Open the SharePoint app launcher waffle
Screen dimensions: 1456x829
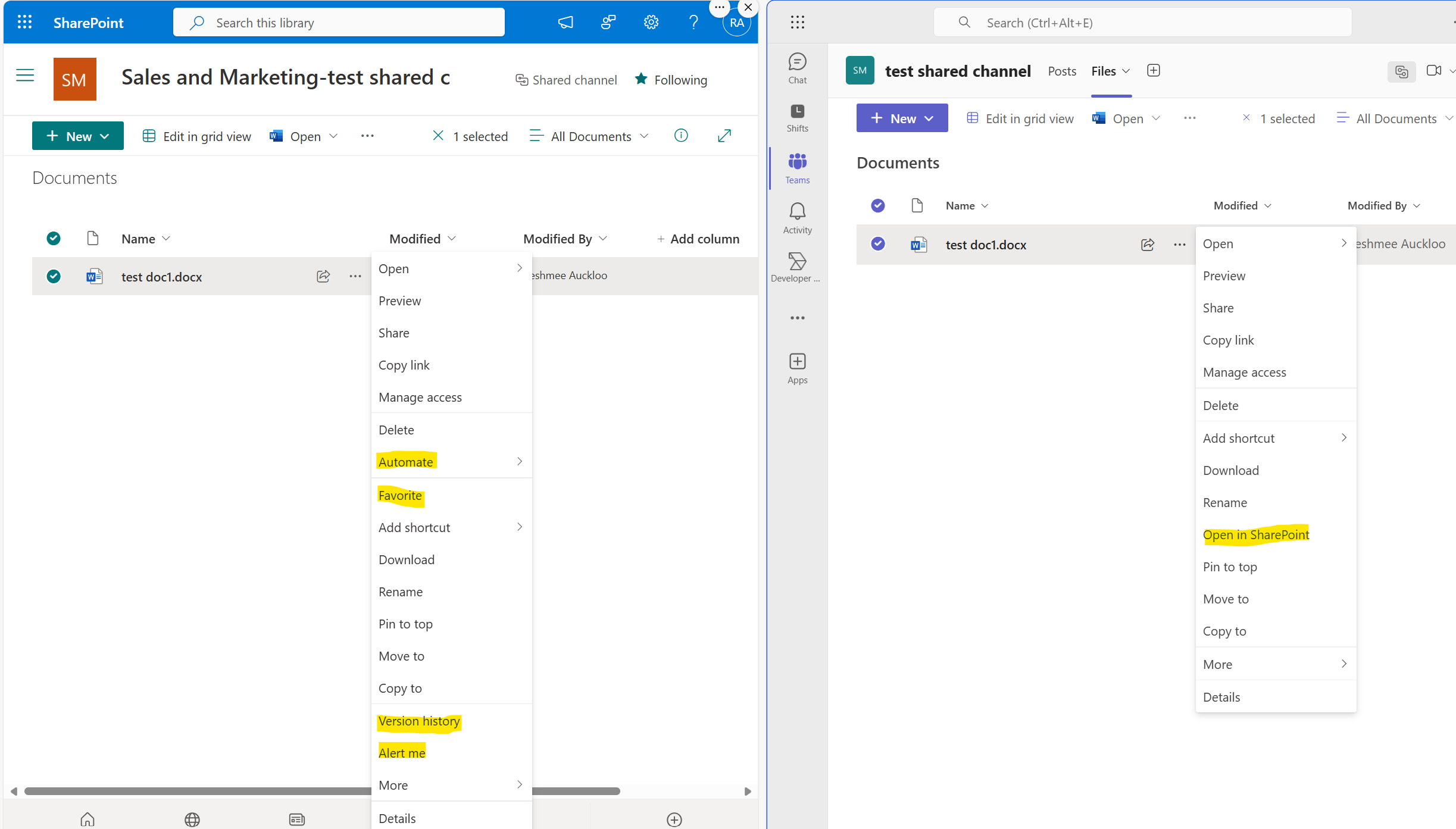24,23
